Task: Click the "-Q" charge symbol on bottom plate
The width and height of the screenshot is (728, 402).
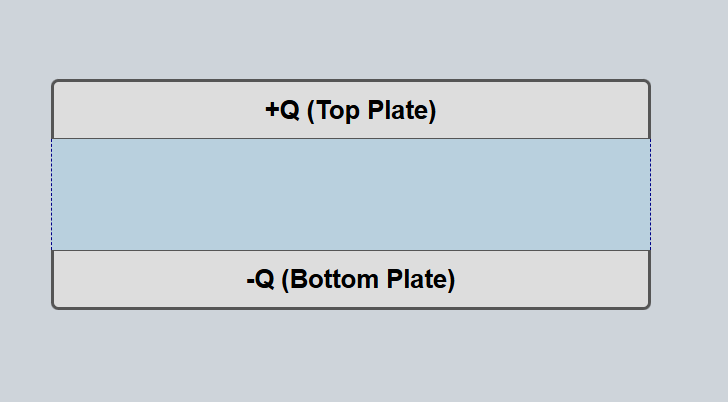Action: (x=260, y=280)
